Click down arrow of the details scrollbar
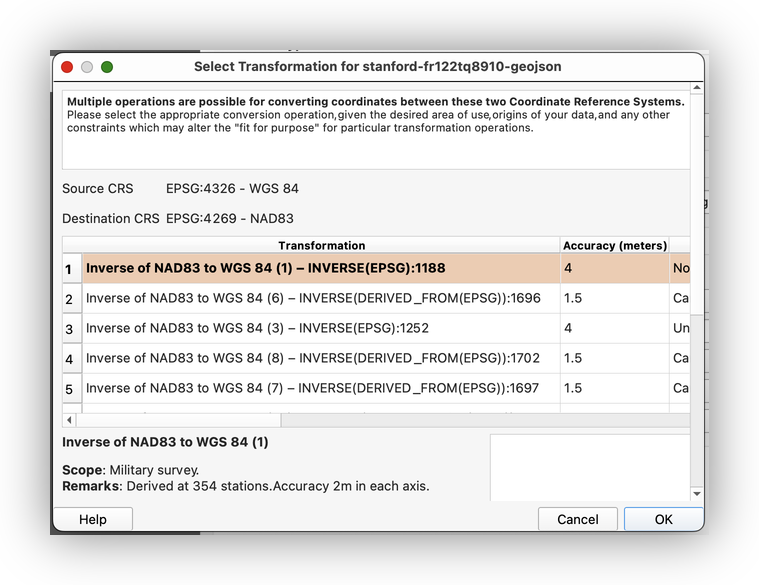759x585 pixels. tap(697, 493)
